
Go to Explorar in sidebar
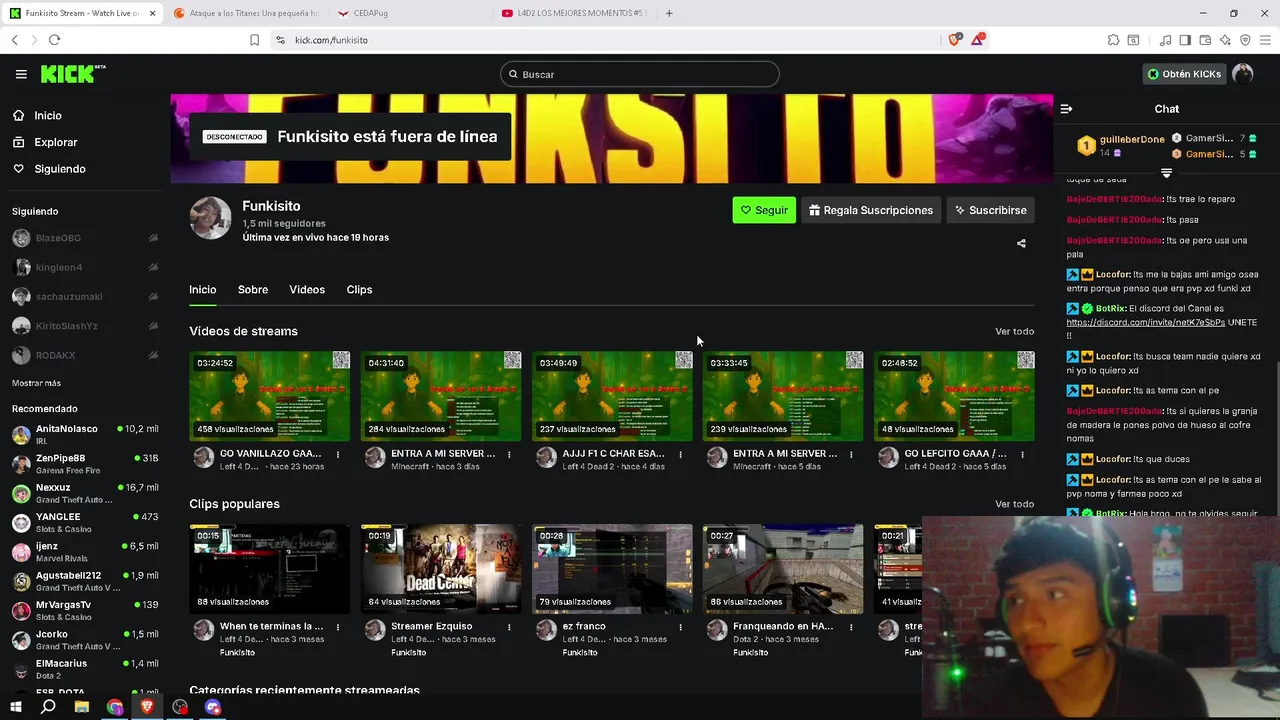(x=55, y=142)
